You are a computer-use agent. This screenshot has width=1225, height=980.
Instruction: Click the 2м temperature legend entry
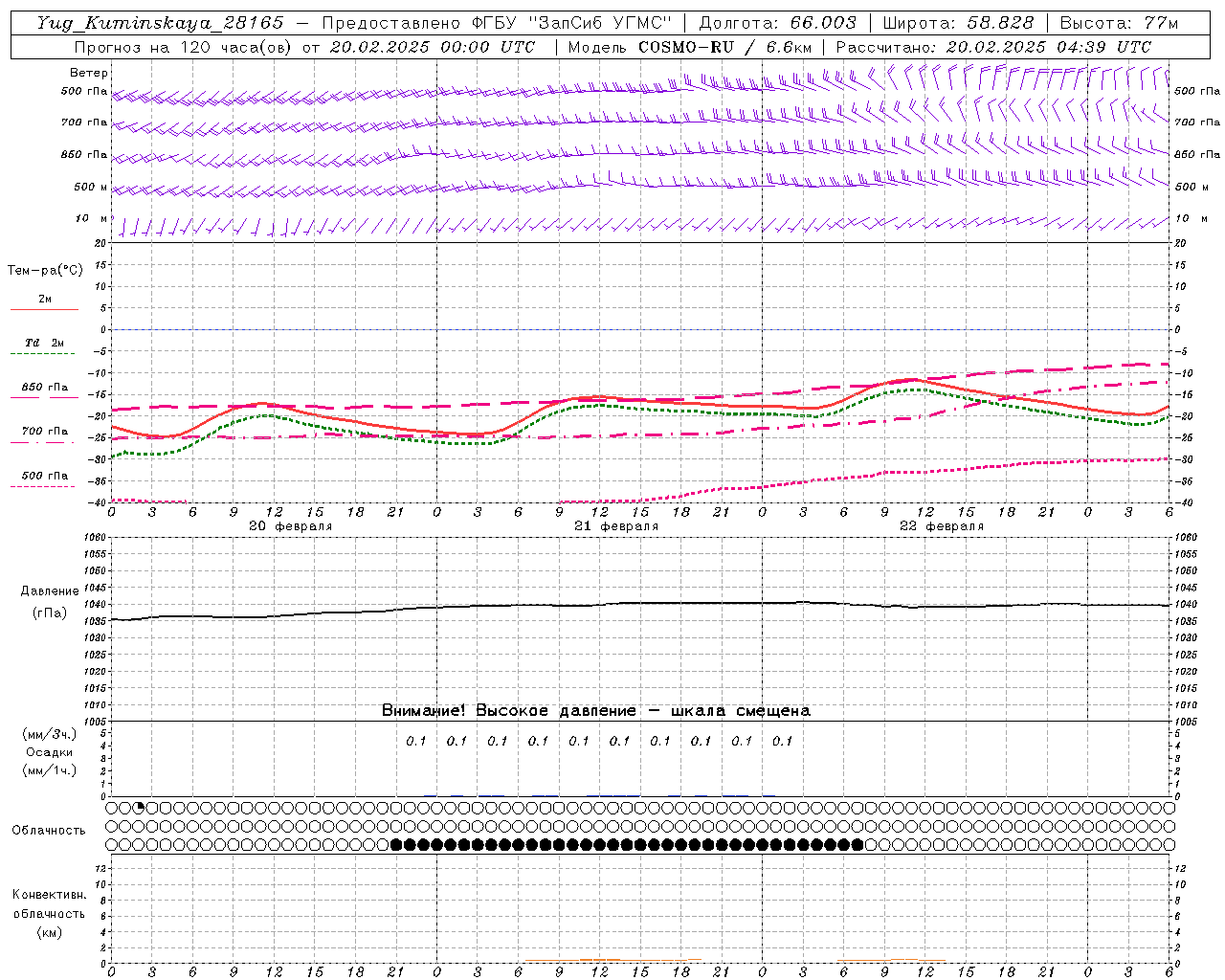pyautogui.click(x=45, y=300)
